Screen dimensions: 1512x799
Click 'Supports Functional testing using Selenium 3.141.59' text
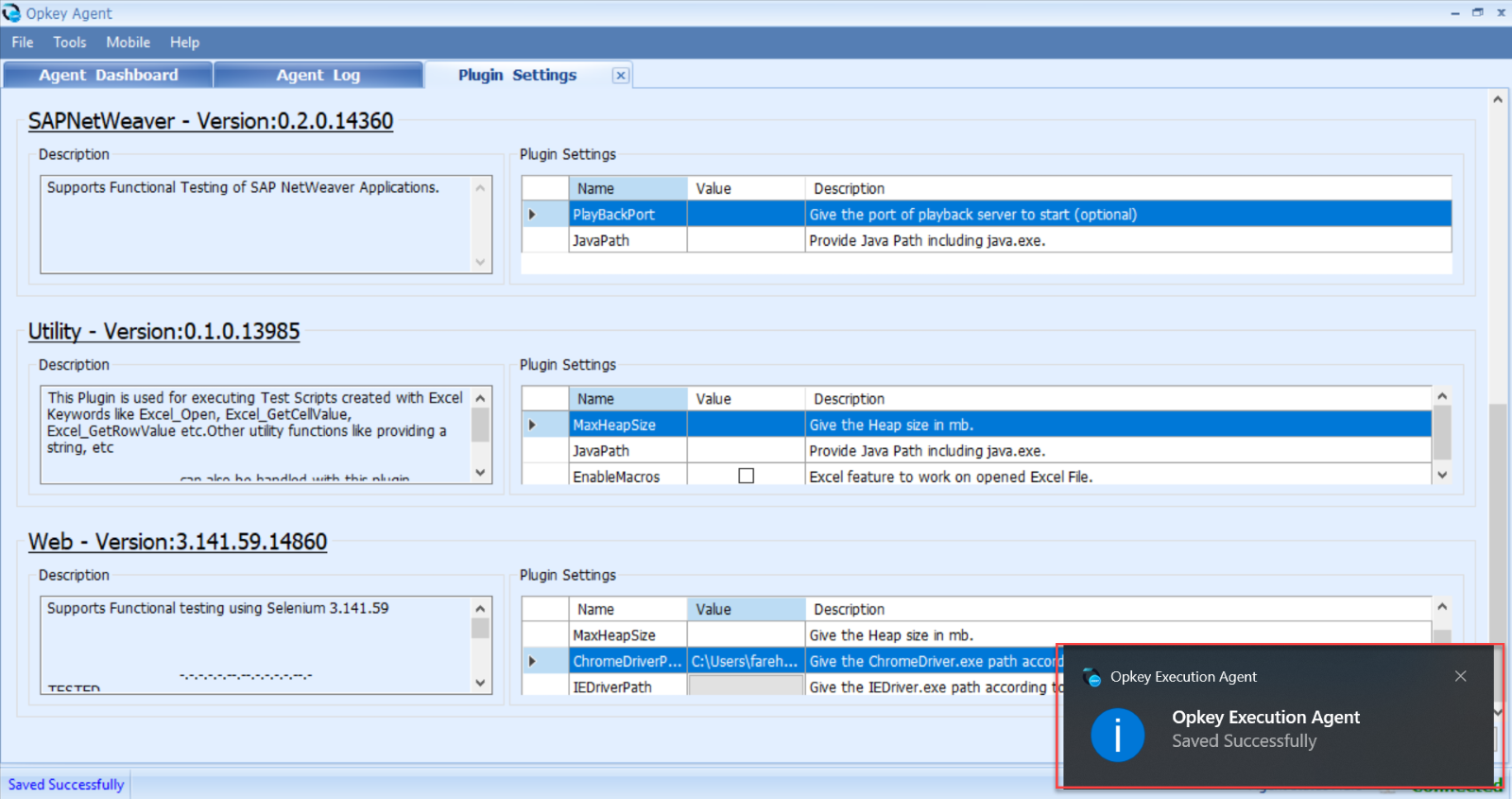pyautogui.click(x=218, y=608)
